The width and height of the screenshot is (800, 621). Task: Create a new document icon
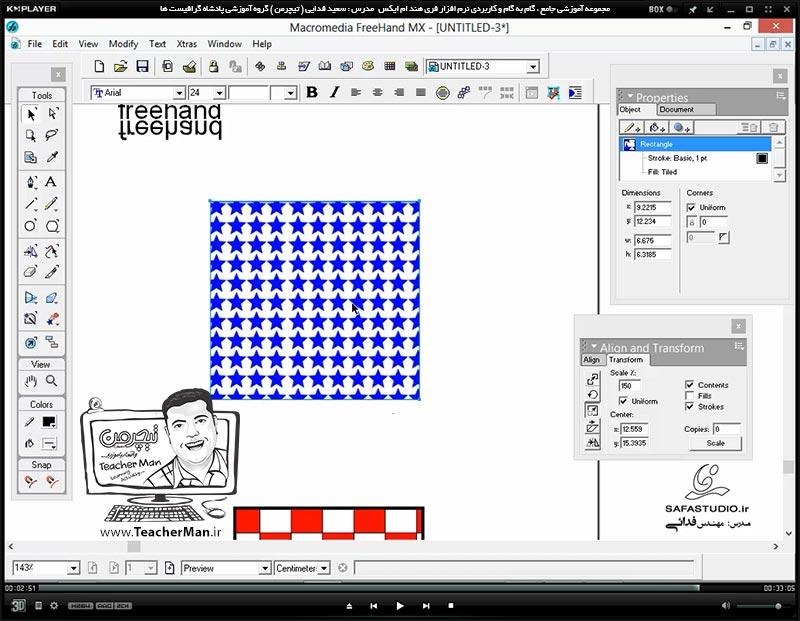[x=99, y=66]
